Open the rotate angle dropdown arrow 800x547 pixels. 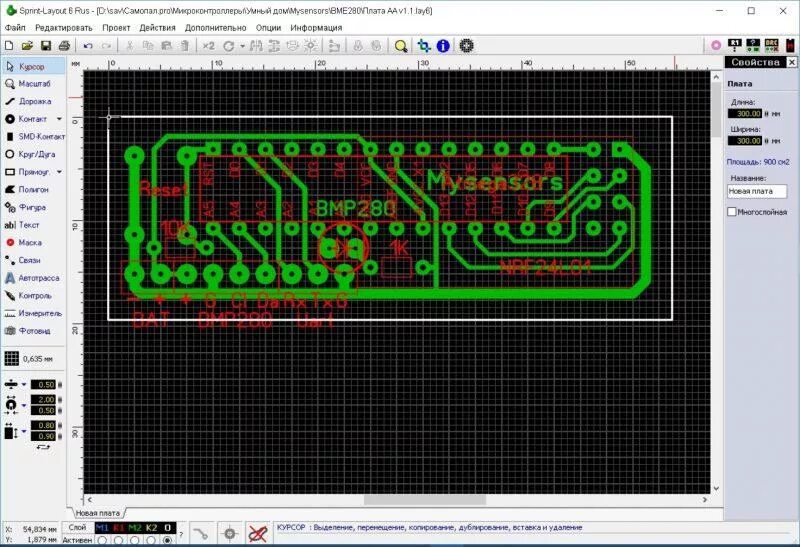click(x=242, y=46)
